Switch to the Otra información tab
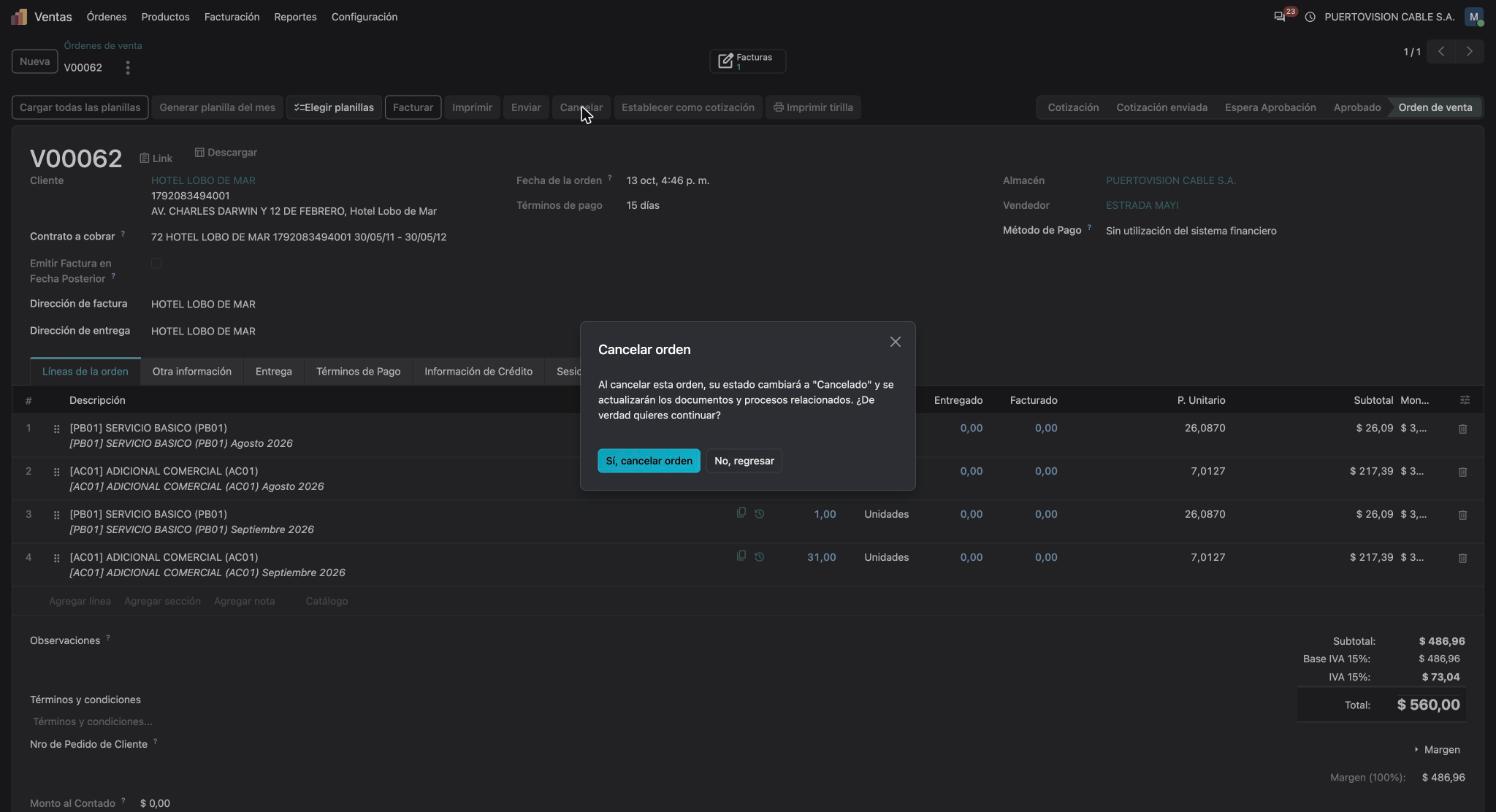The image size is (1496, 812). coord(192,372)
